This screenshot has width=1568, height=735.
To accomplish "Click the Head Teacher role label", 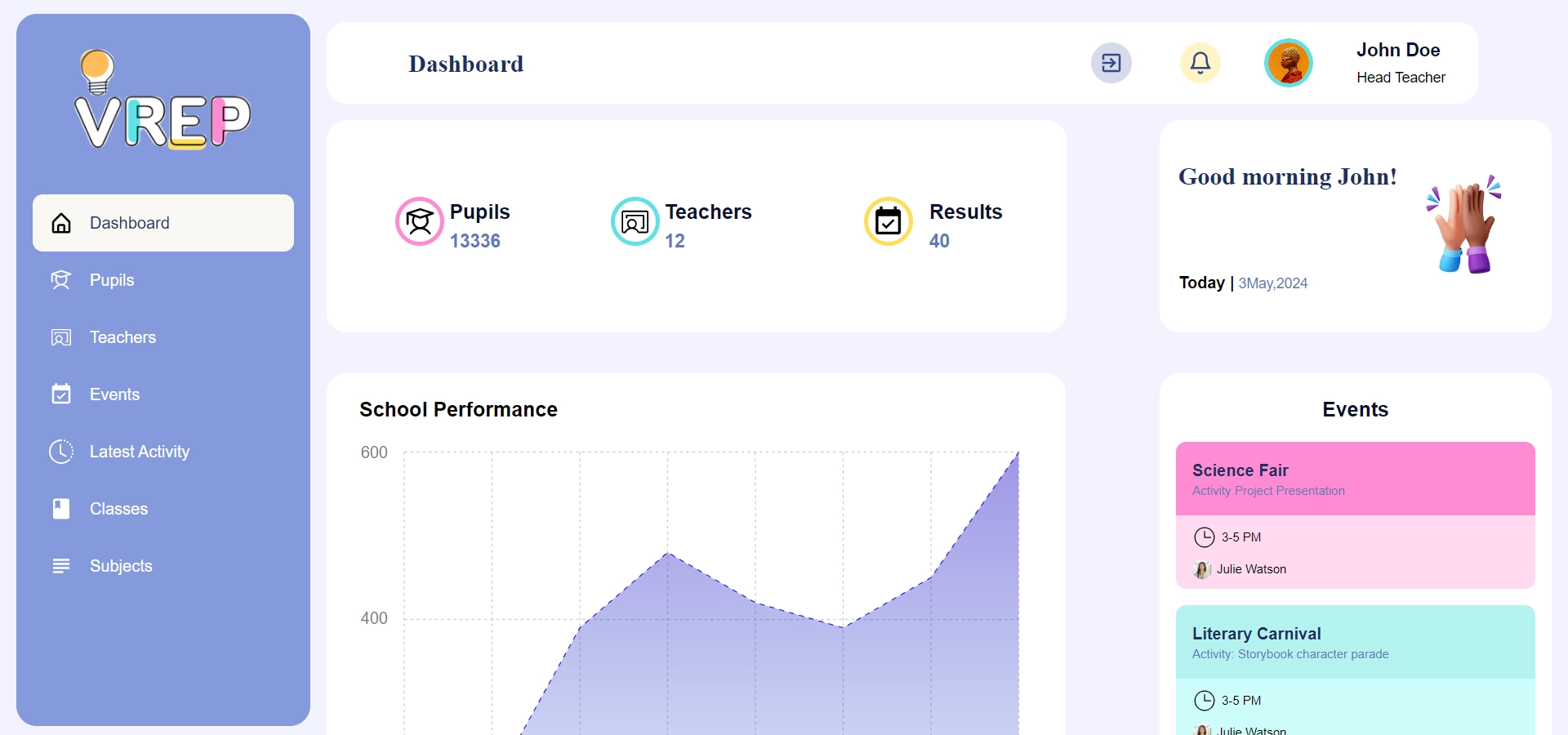I will (1401, 78).
